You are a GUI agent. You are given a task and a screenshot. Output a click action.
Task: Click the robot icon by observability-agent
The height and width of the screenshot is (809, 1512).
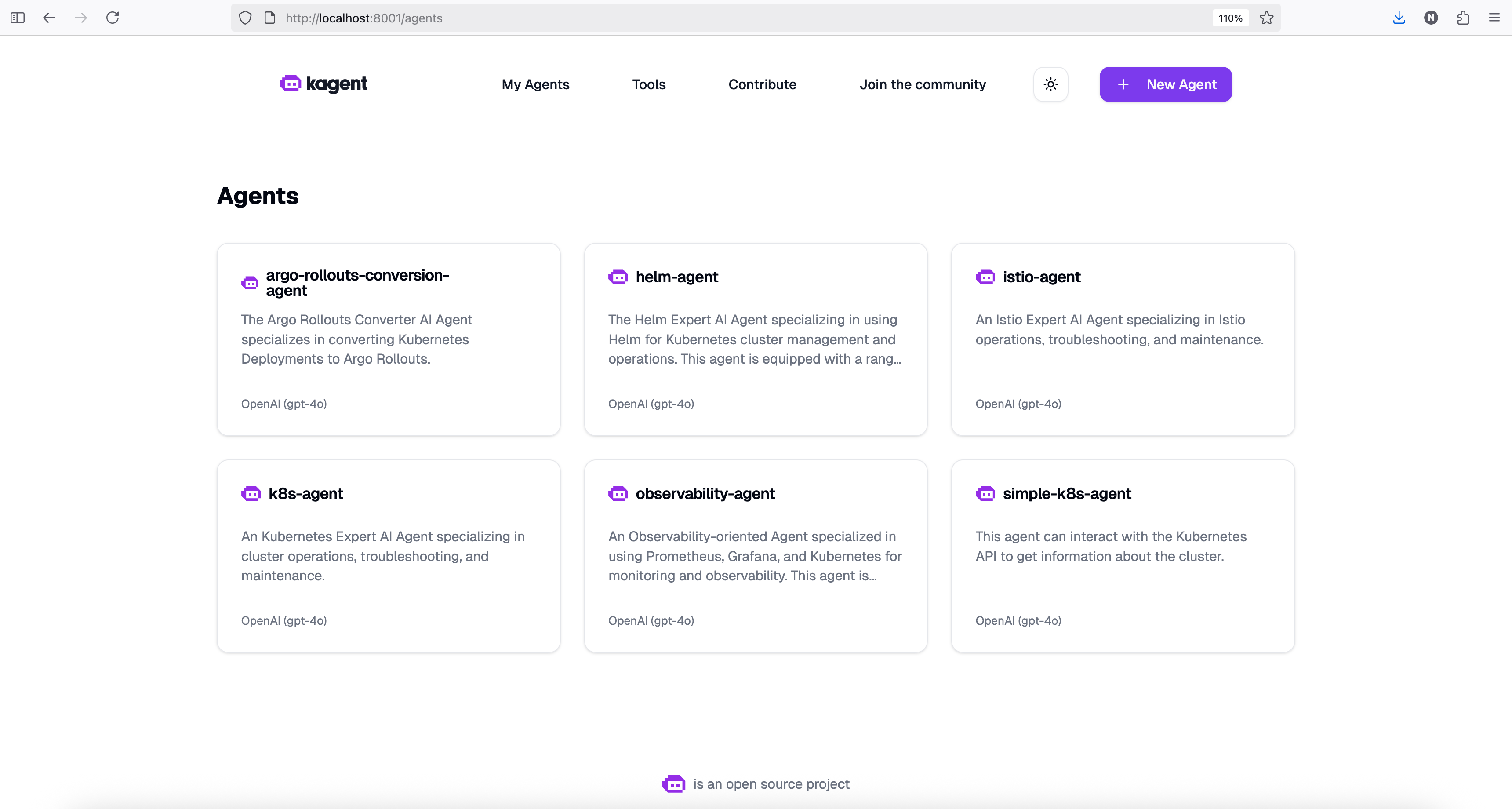[618, 493]
